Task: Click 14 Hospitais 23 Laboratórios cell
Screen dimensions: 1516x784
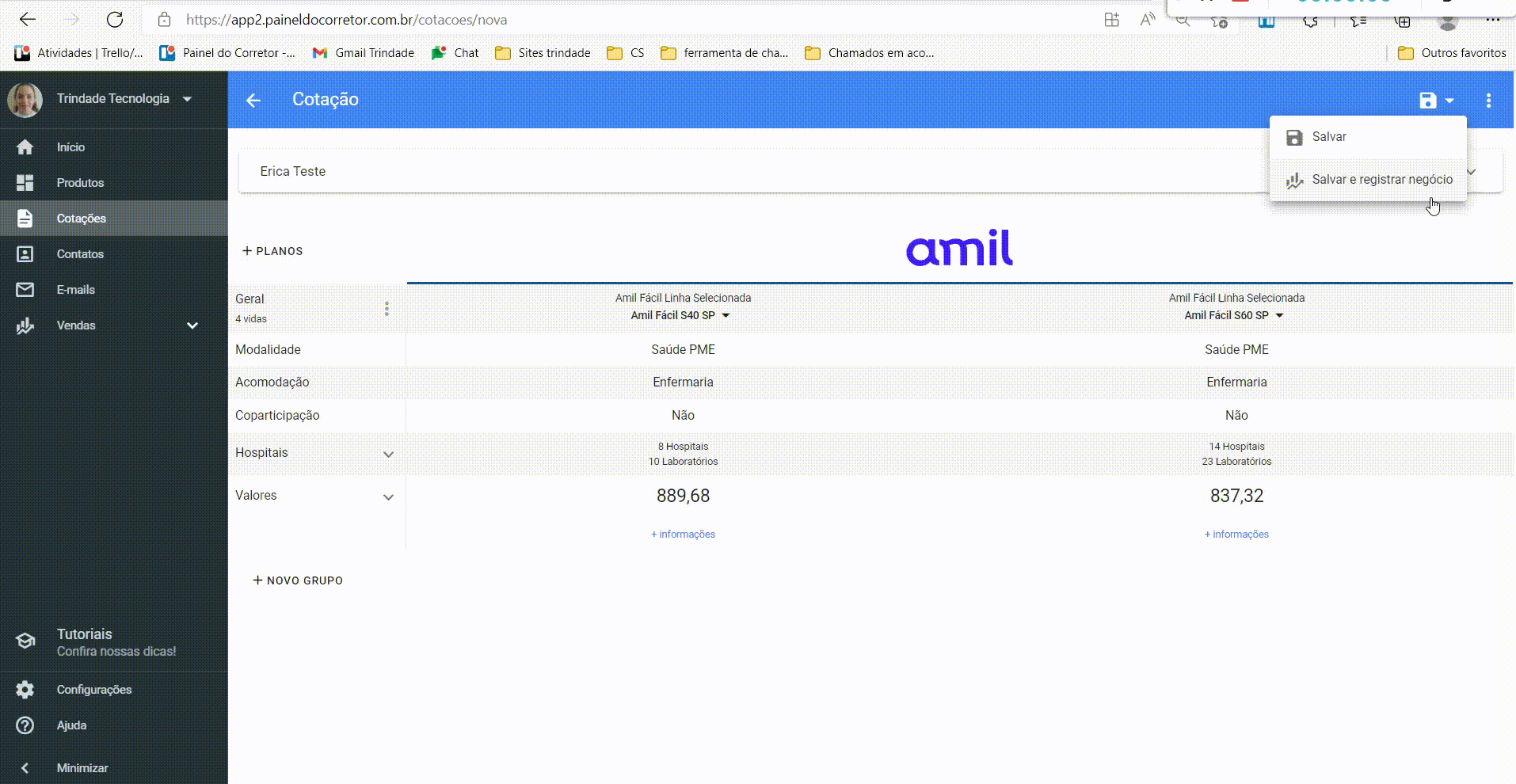Action: pos(1236,454)
